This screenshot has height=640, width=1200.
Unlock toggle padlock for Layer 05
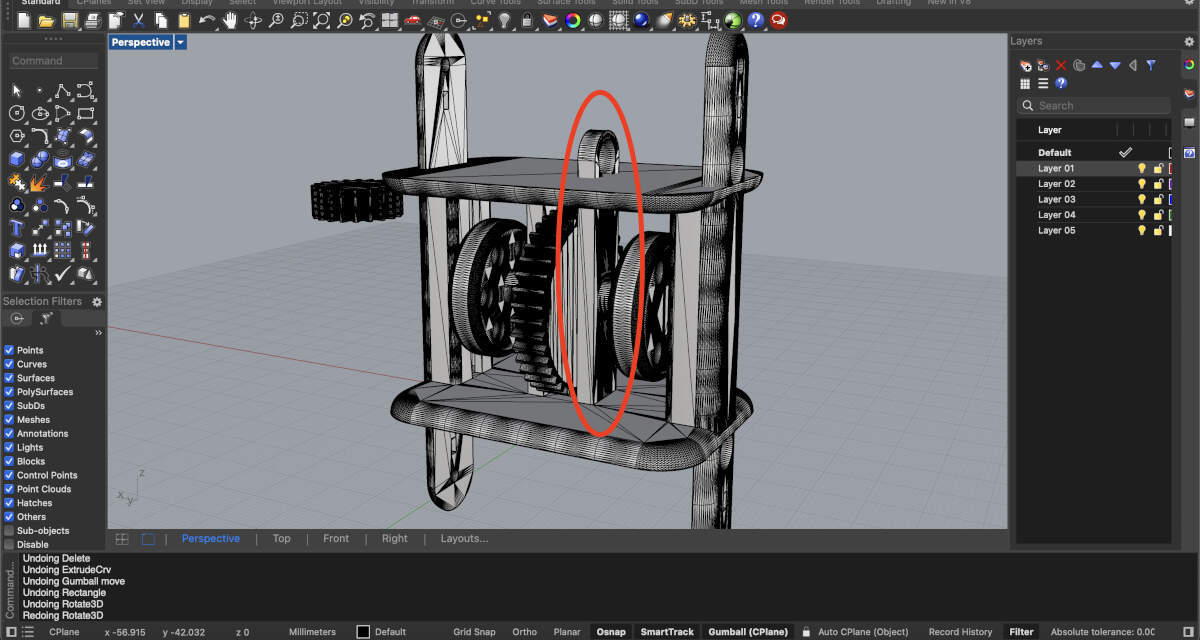coord(1158,230)
